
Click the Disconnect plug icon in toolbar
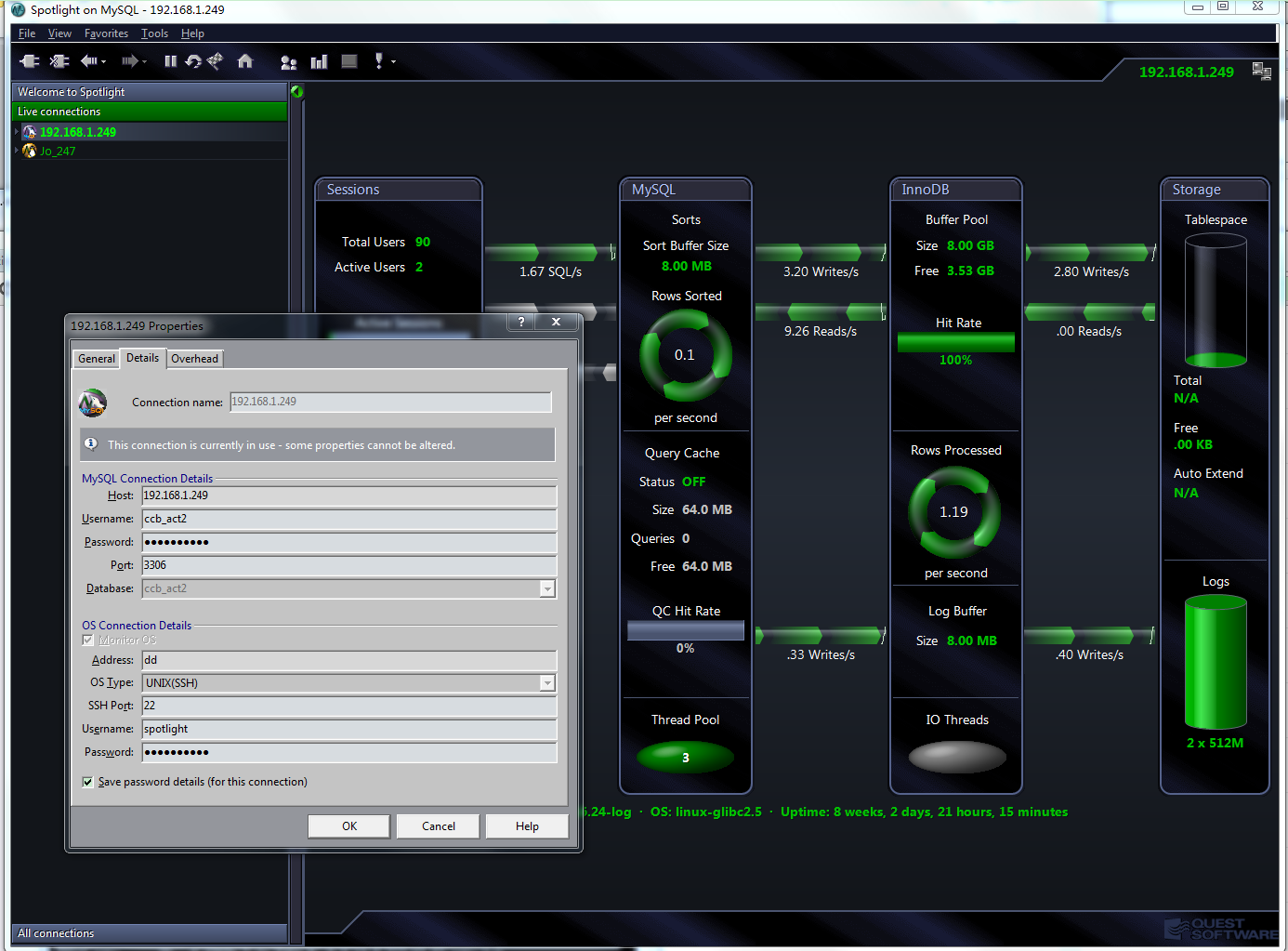pos(59,61)
